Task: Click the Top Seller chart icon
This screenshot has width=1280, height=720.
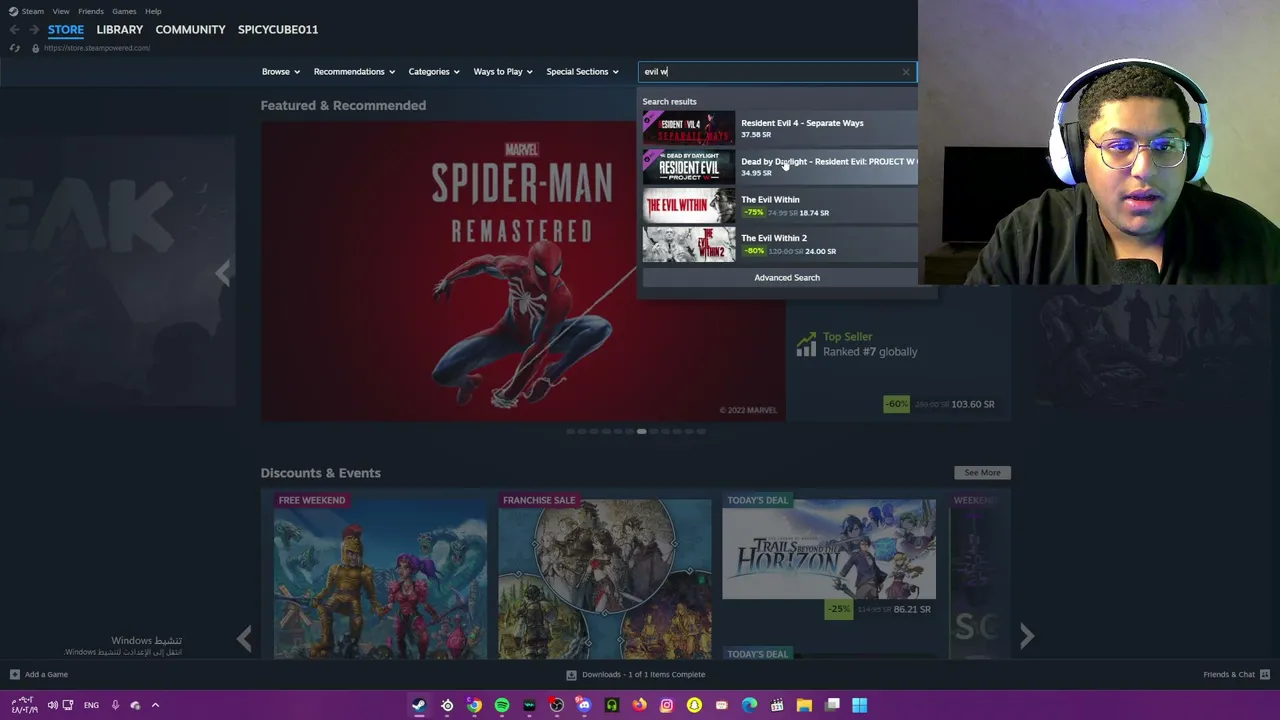Action: click(x=805, y=345)
